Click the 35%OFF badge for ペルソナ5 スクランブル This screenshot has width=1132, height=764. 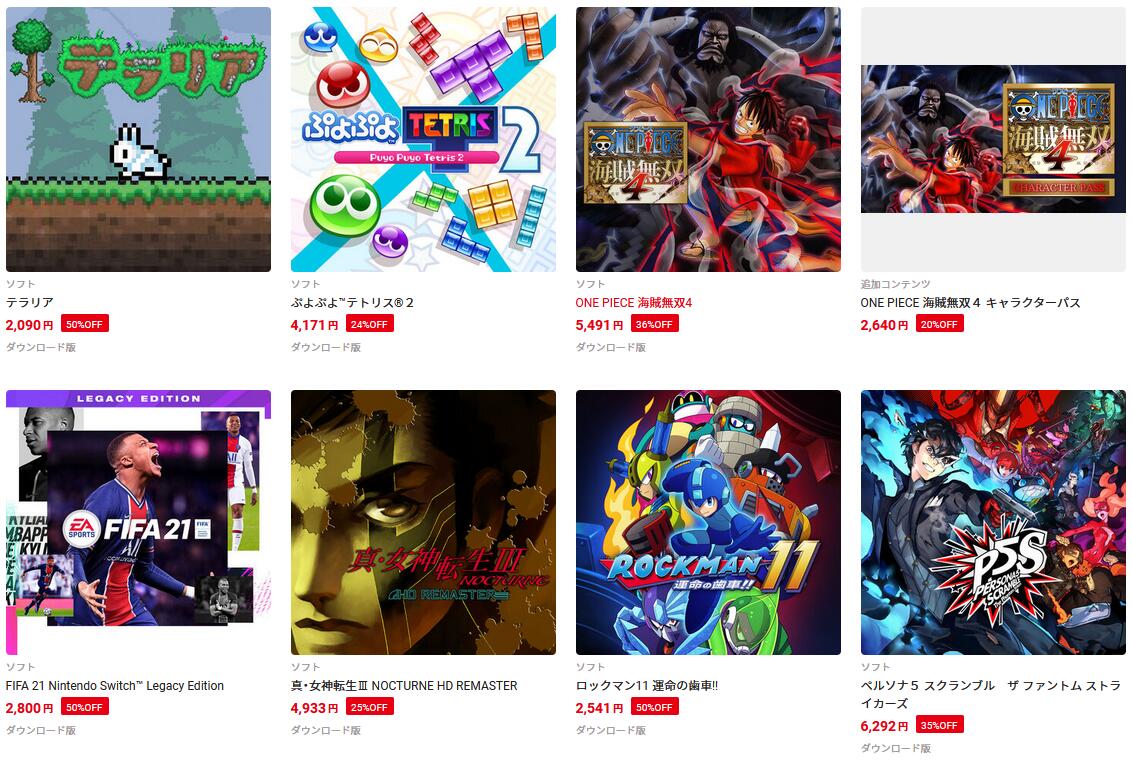tap(939, 725)
